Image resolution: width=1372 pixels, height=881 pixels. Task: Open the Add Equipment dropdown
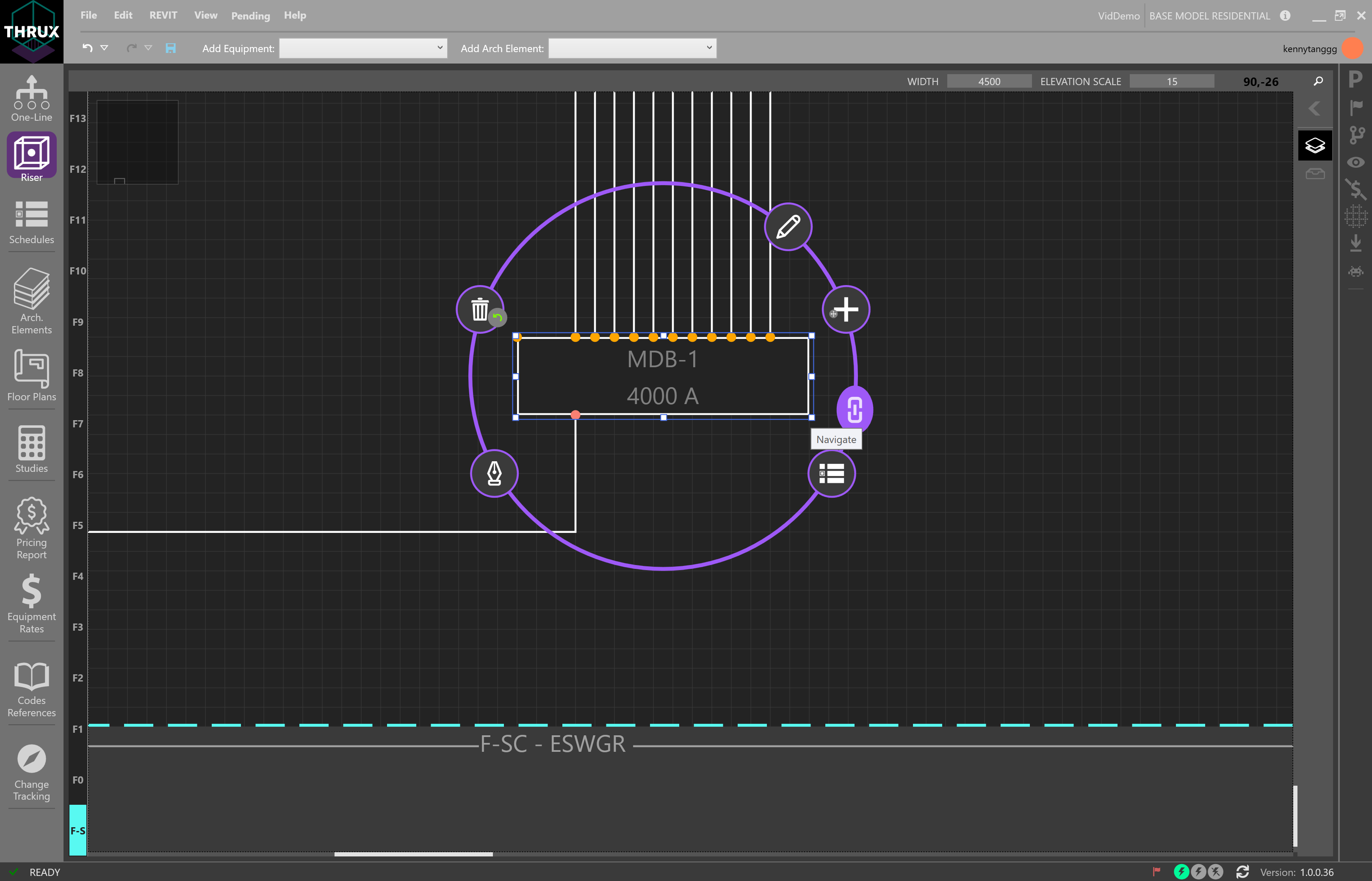[x=362, y=48]
